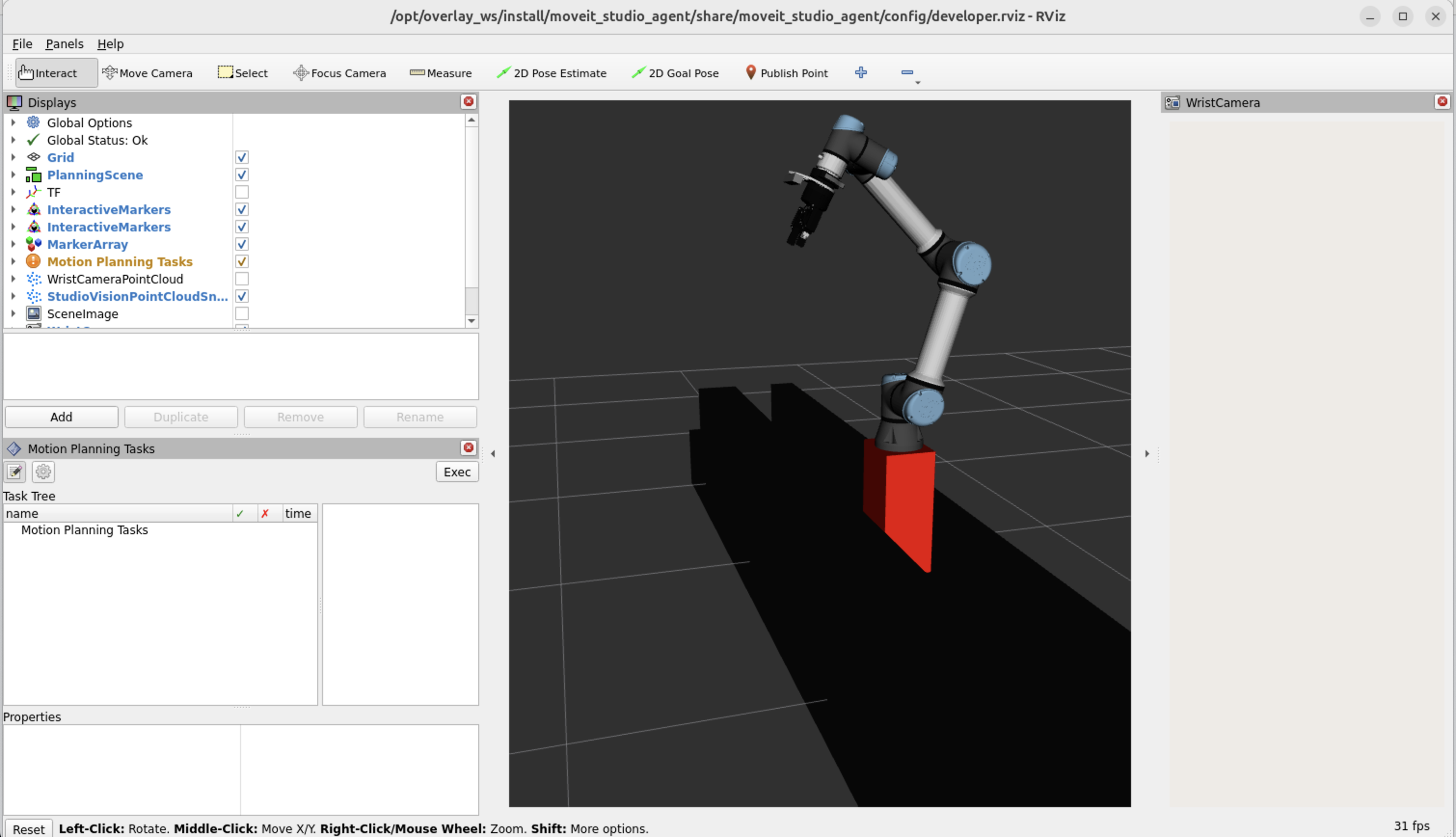Open the Panels menu
The width and height of the screenshot is (1456, 837).
pyautogui.click(x=65, y=44)
